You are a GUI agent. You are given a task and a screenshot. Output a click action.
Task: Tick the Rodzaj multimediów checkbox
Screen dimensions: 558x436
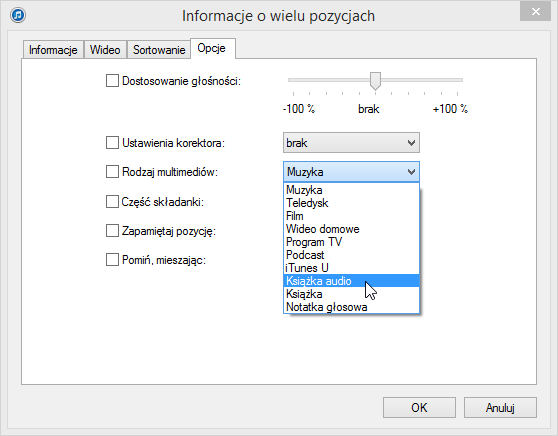point(112,172)
